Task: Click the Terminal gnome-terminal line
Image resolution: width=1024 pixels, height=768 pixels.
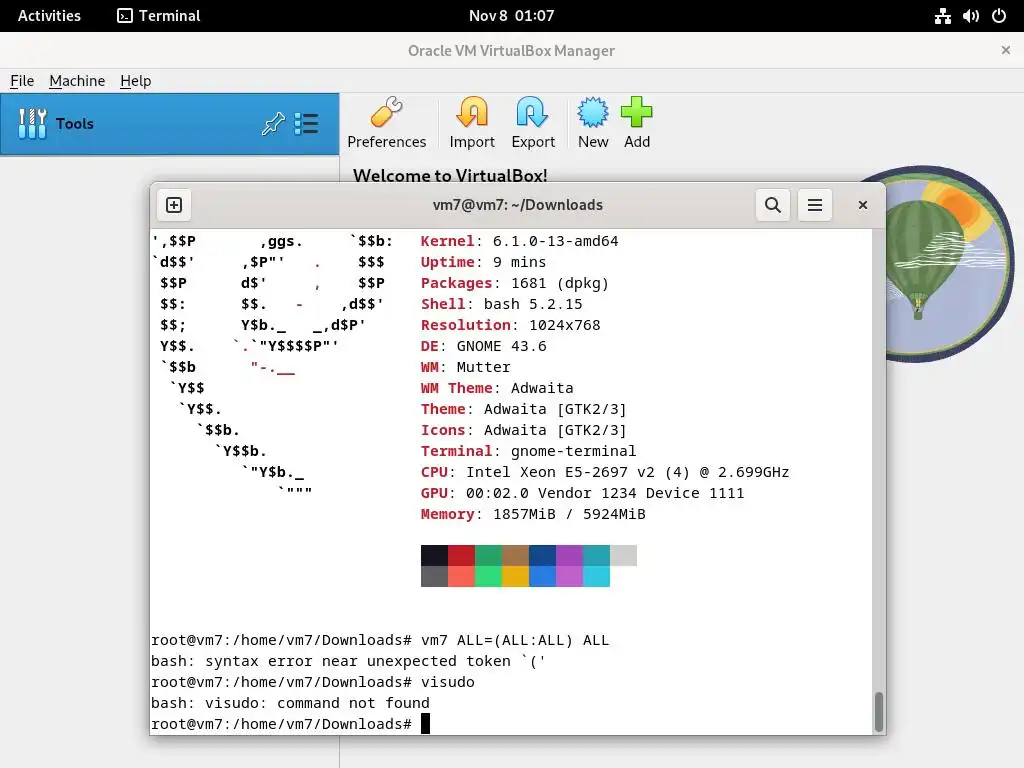Action: pyautogui.click(x=528, y=451)
